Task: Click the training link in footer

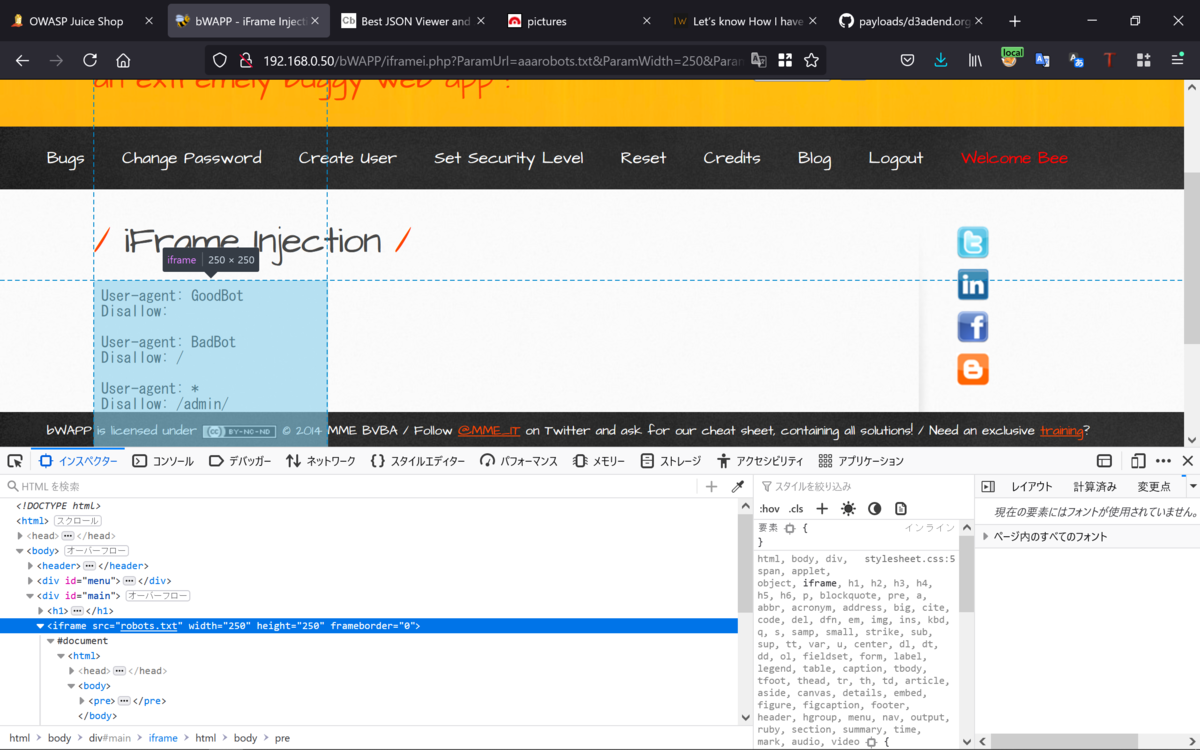Action: [x=1061, y=431]
